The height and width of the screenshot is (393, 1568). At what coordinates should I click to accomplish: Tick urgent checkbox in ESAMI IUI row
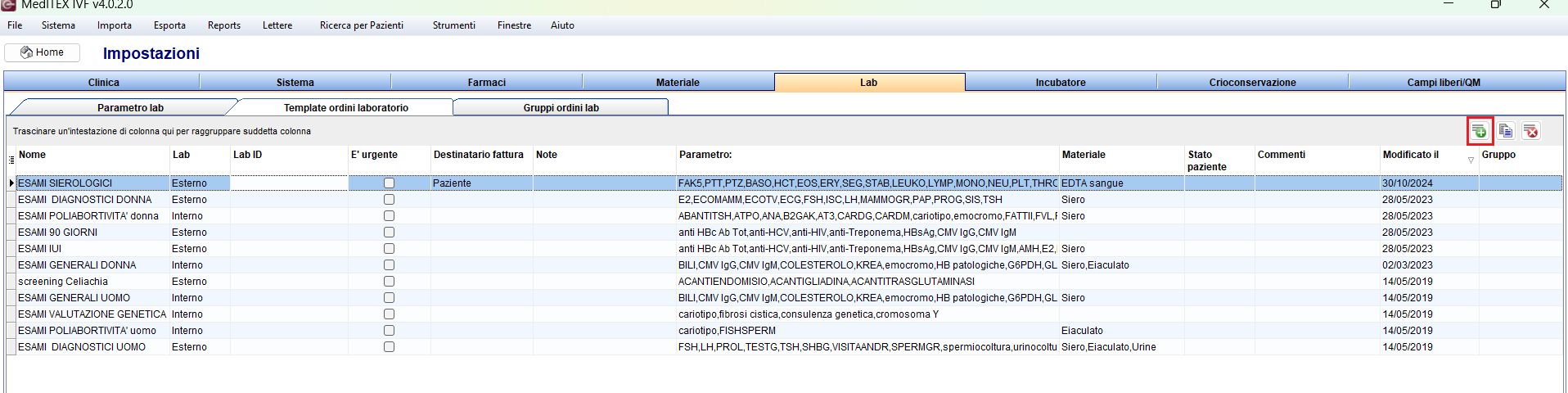tap(389, 249)
